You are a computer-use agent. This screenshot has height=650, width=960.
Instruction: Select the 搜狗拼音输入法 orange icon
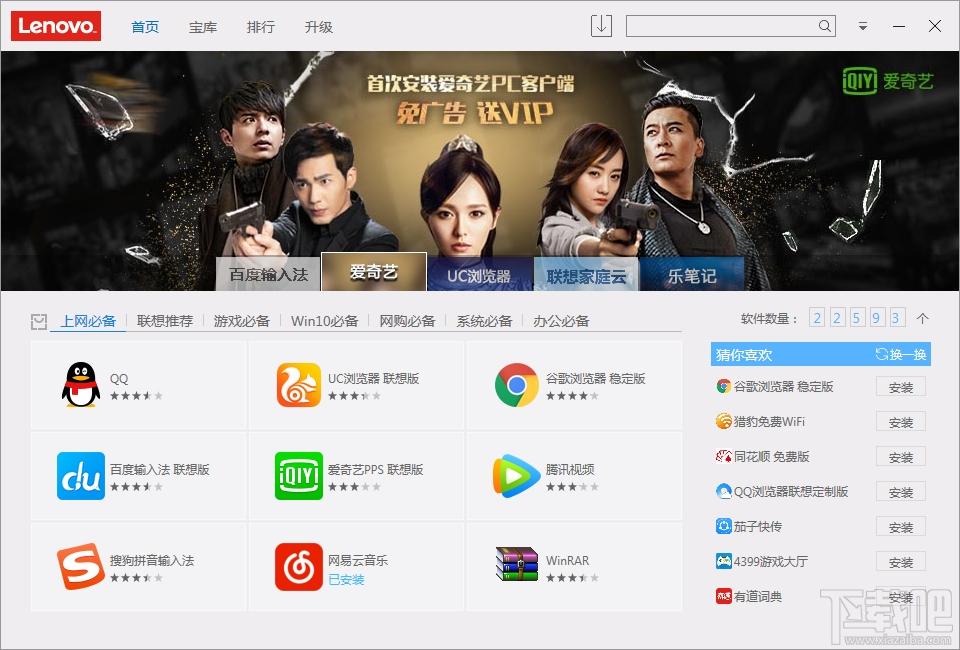coord(81,567)
